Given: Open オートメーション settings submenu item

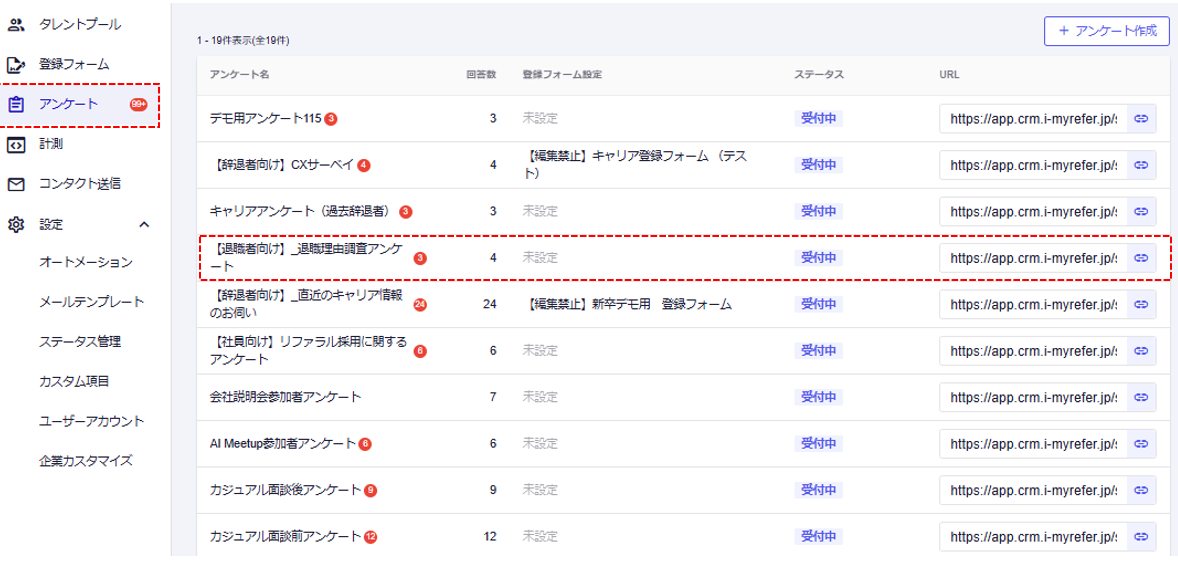Looking at the screenshot, I should tap(85, 262).
